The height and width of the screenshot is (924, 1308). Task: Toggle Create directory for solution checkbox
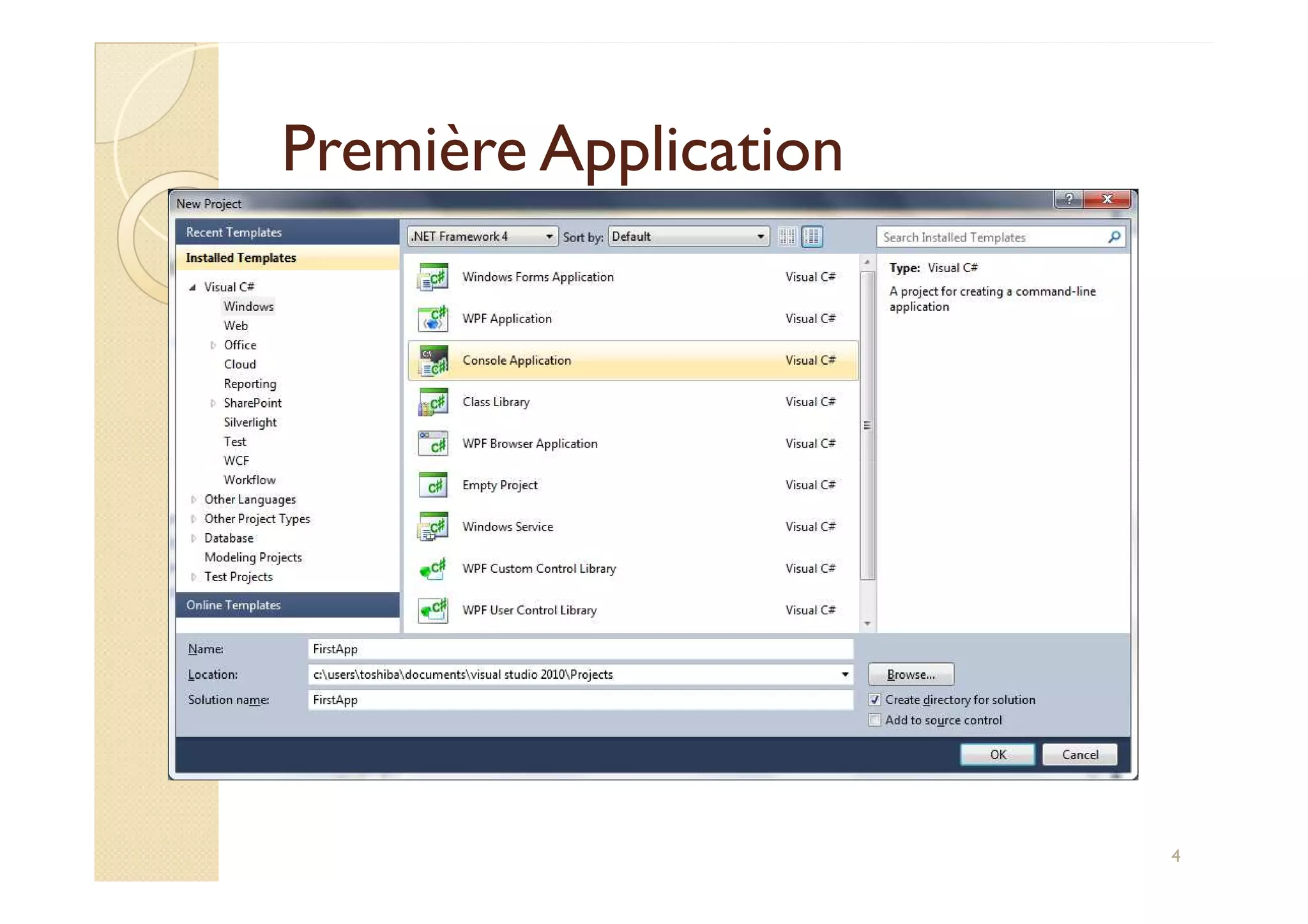click(874, 700)
